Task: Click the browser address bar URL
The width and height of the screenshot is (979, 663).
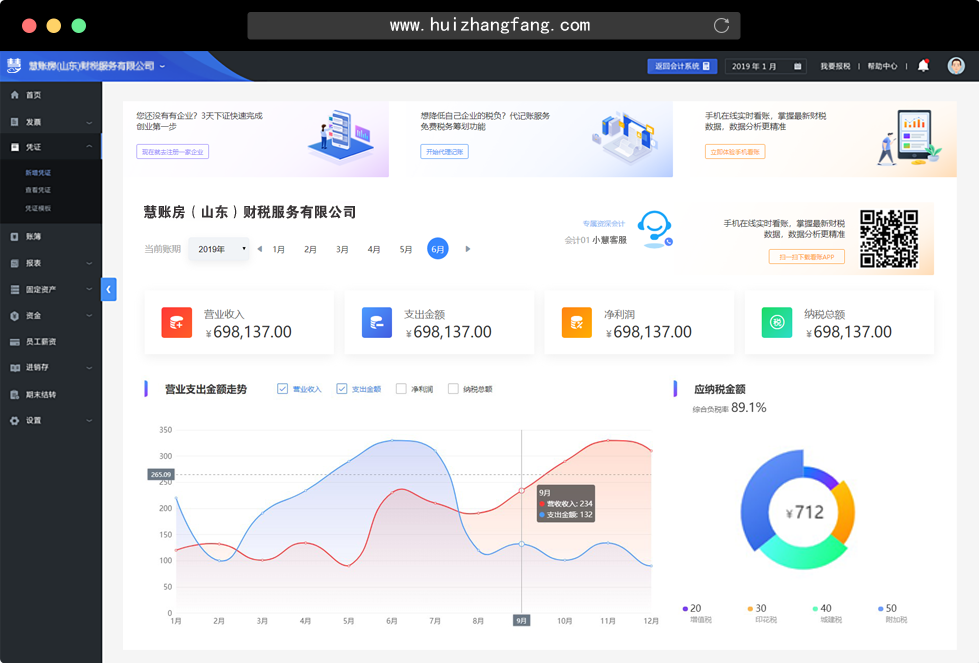Action: [490, 26]
